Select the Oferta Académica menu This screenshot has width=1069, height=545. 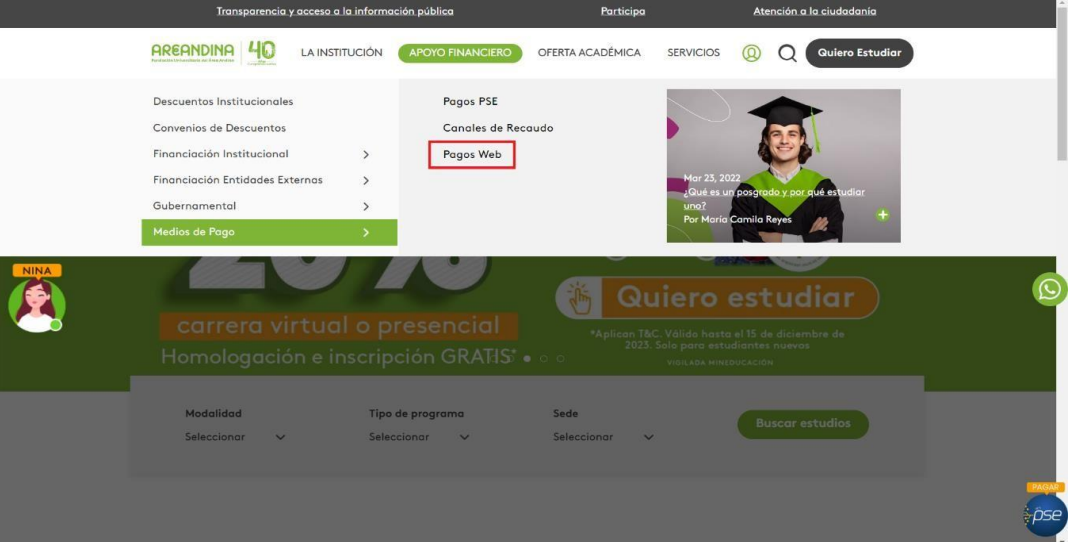tap(589, 53)
